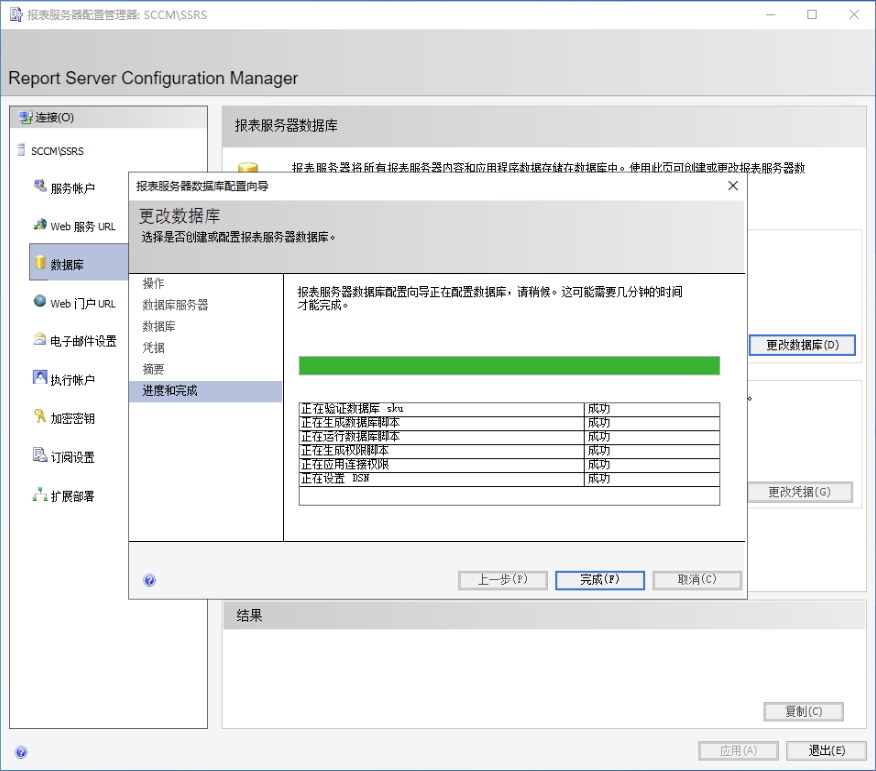Maximize the Report Server Configuration Manager window

click(x=812, y=15)
